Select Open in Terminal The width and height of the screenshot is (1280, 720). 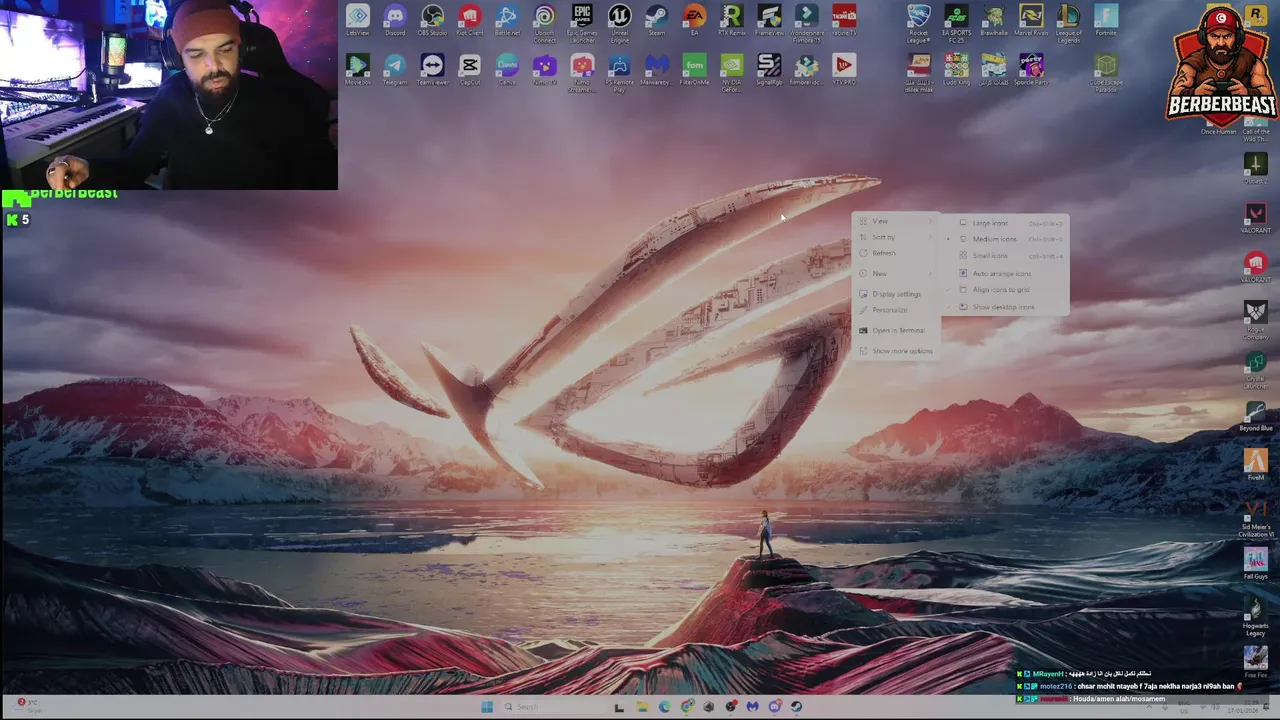tap(895, 330)
